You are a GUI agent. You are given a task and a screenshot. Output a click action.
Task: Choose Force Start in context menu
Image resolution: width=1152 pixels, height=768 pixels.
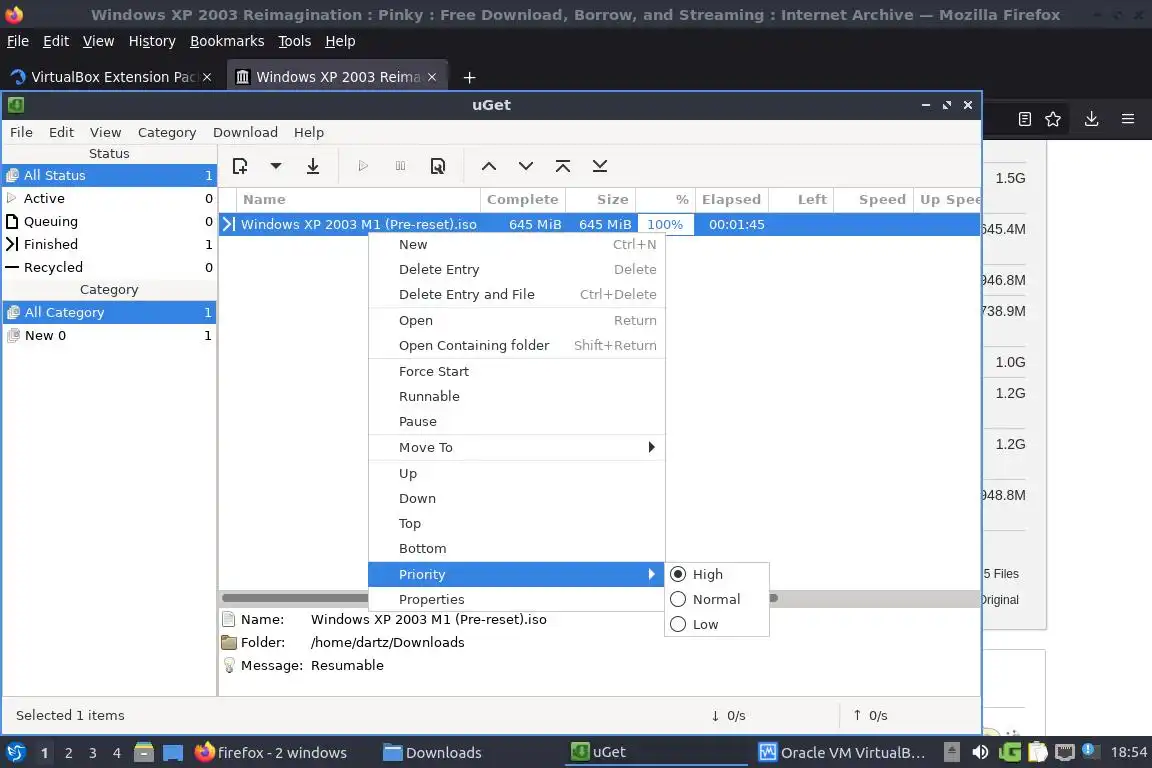pyautogui.click(x=516, y=371)
